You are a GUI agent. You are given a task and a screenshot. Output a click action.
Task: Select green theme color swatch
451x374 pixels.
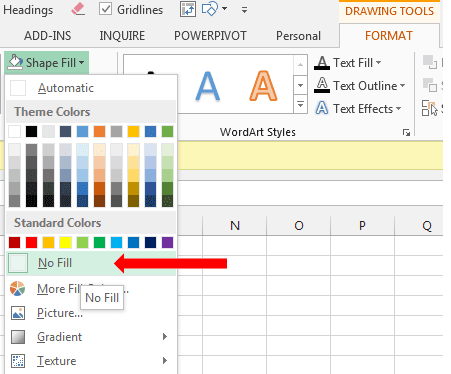(167, 131)
